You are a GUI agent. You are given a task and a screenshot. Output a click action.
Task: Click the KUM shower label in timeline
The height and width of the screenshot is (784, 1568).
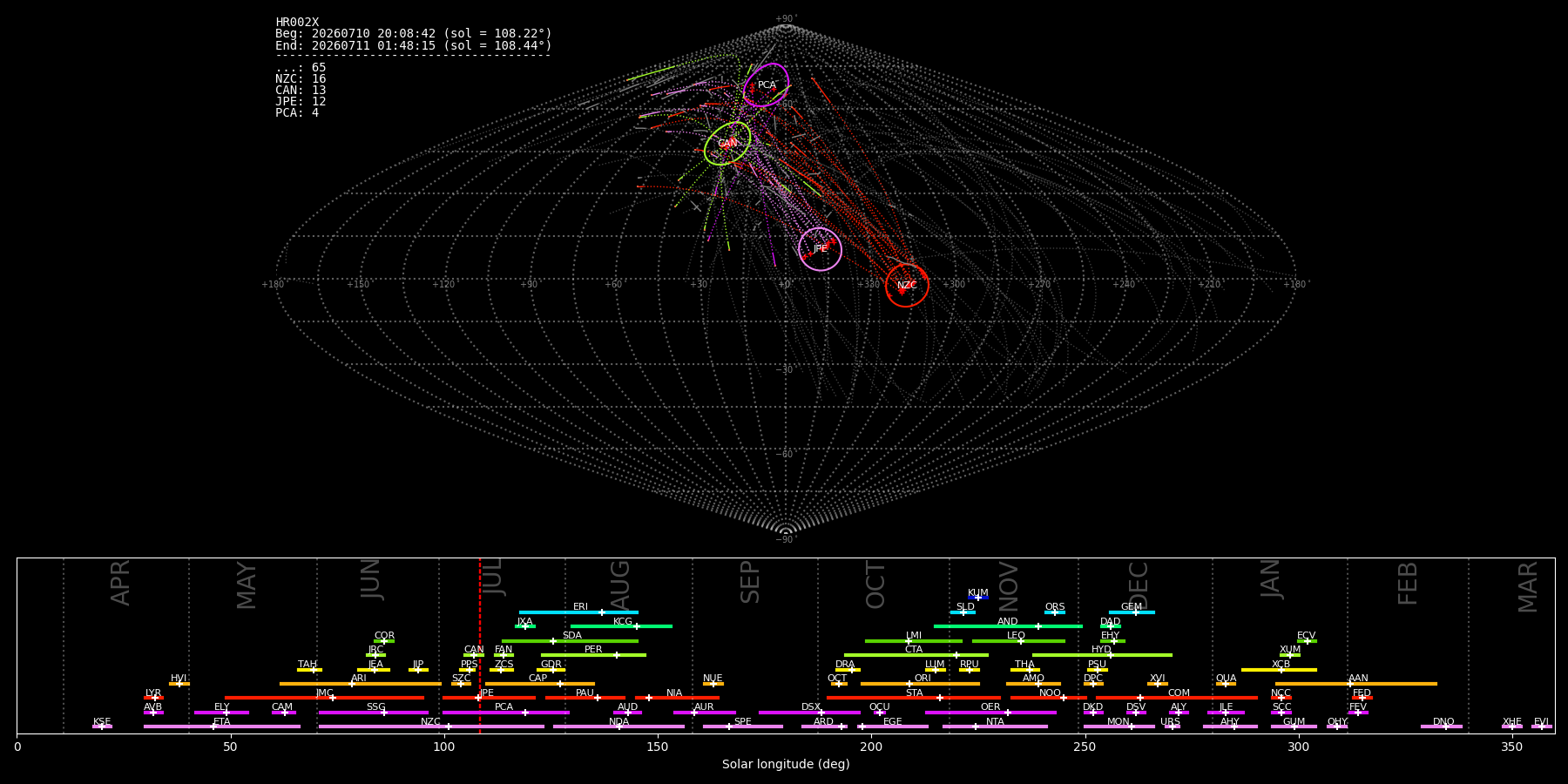978,592
